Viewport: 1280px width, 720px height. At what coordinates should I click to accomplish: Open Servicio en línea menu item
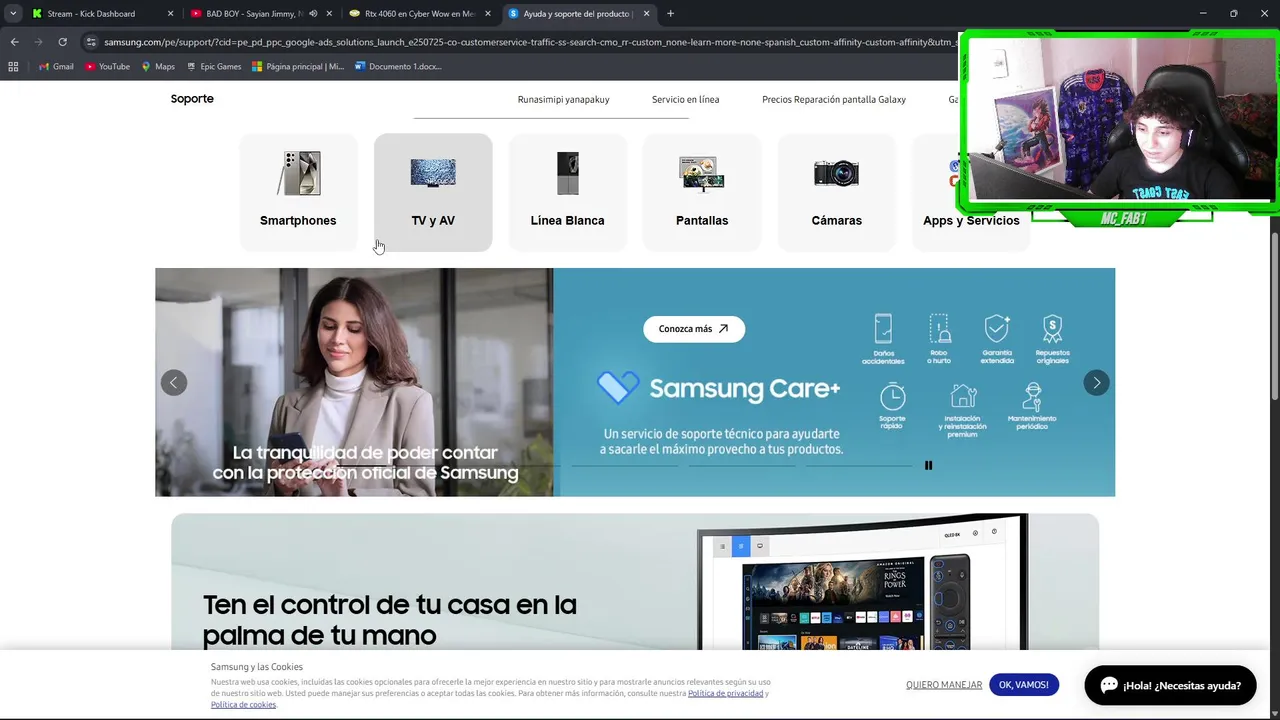[x=685, y=99]
